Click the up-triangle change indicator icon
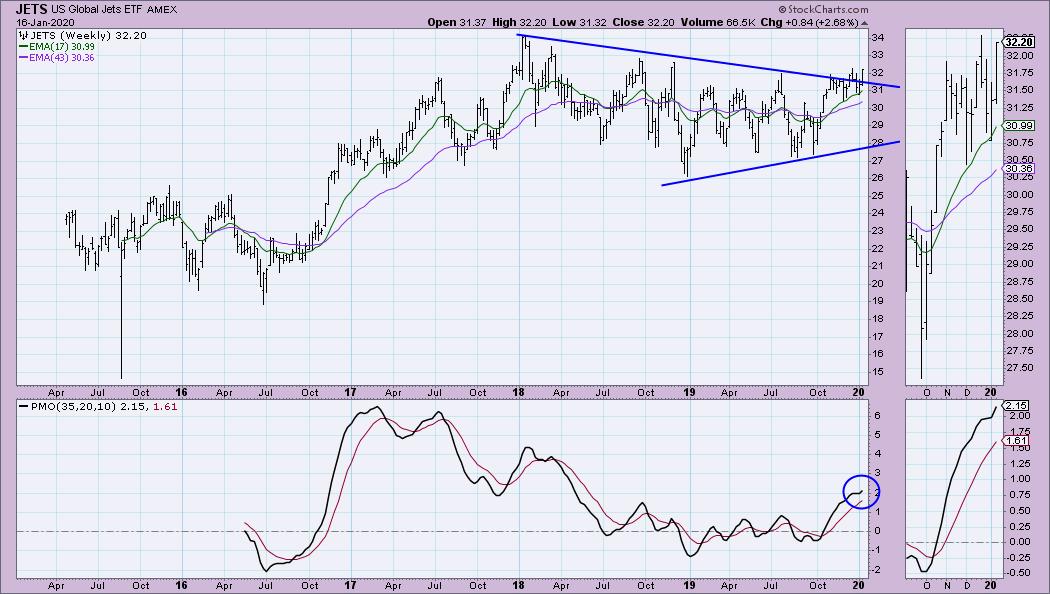The height and width of the screenshot is (594, 1050). click(x=865, y=23)
